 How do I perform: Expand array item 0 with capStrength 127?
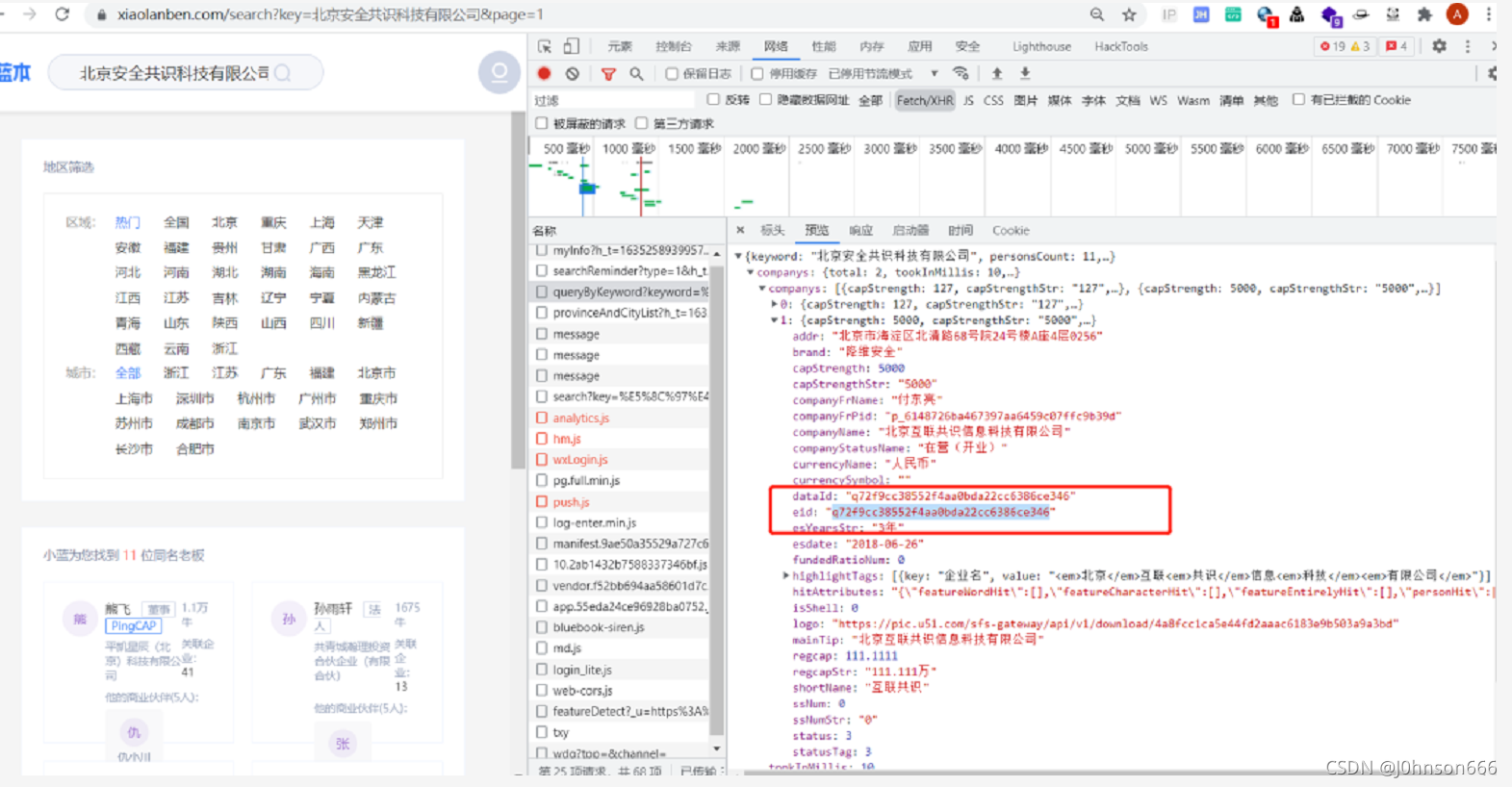[x=774, y=305]
